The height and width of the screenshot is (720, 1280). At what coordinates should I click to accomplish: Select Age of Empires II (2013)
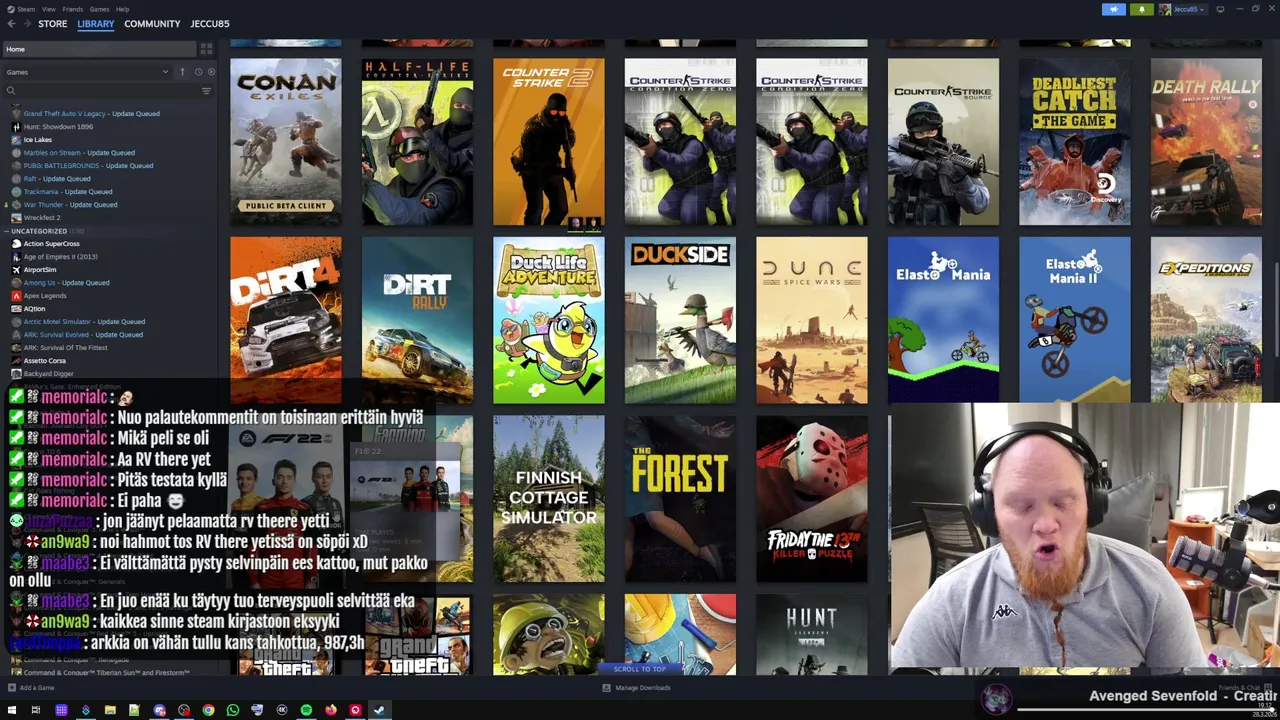pos(60,257)
